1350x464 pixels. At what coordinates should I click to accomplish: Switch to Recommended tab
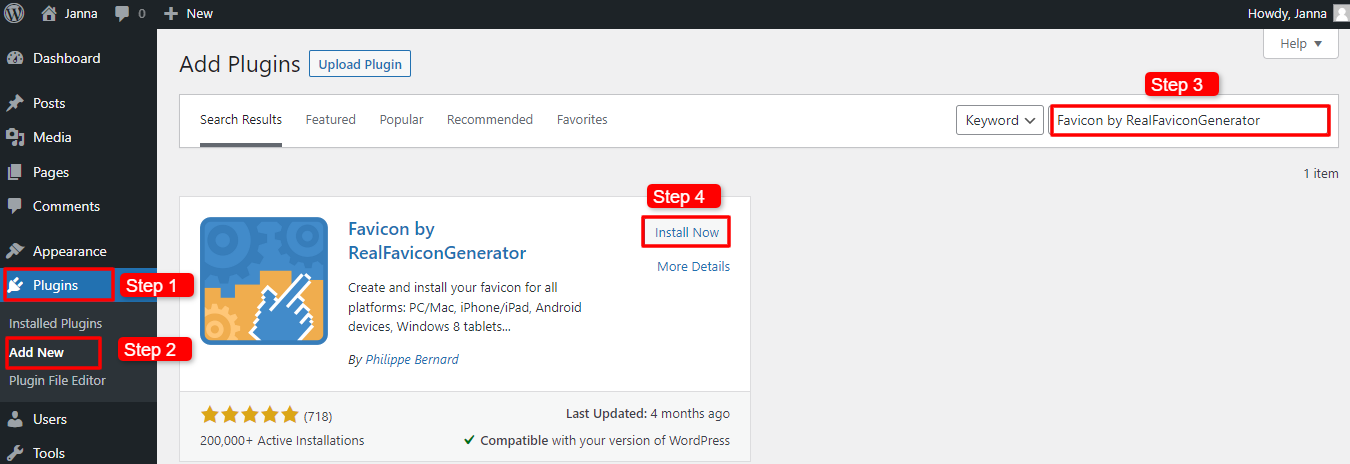pos(490,119)
